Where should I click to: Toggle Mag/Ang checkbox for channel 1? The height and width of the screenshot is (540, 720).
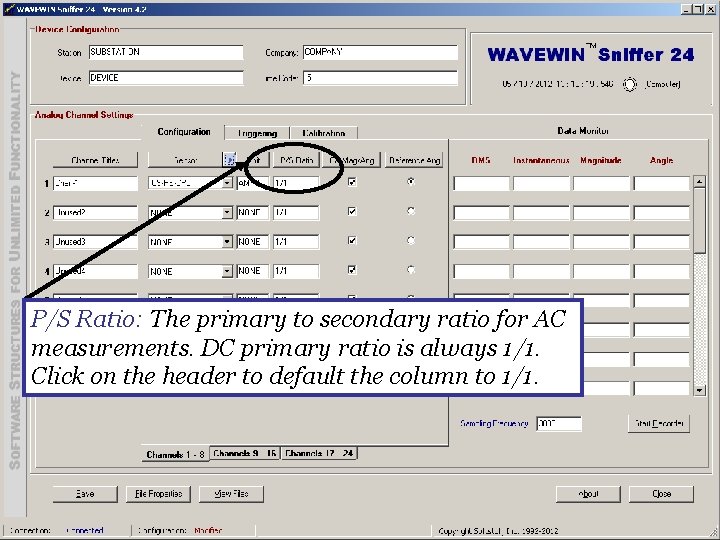pyautogui.click(x=352, y=182)
